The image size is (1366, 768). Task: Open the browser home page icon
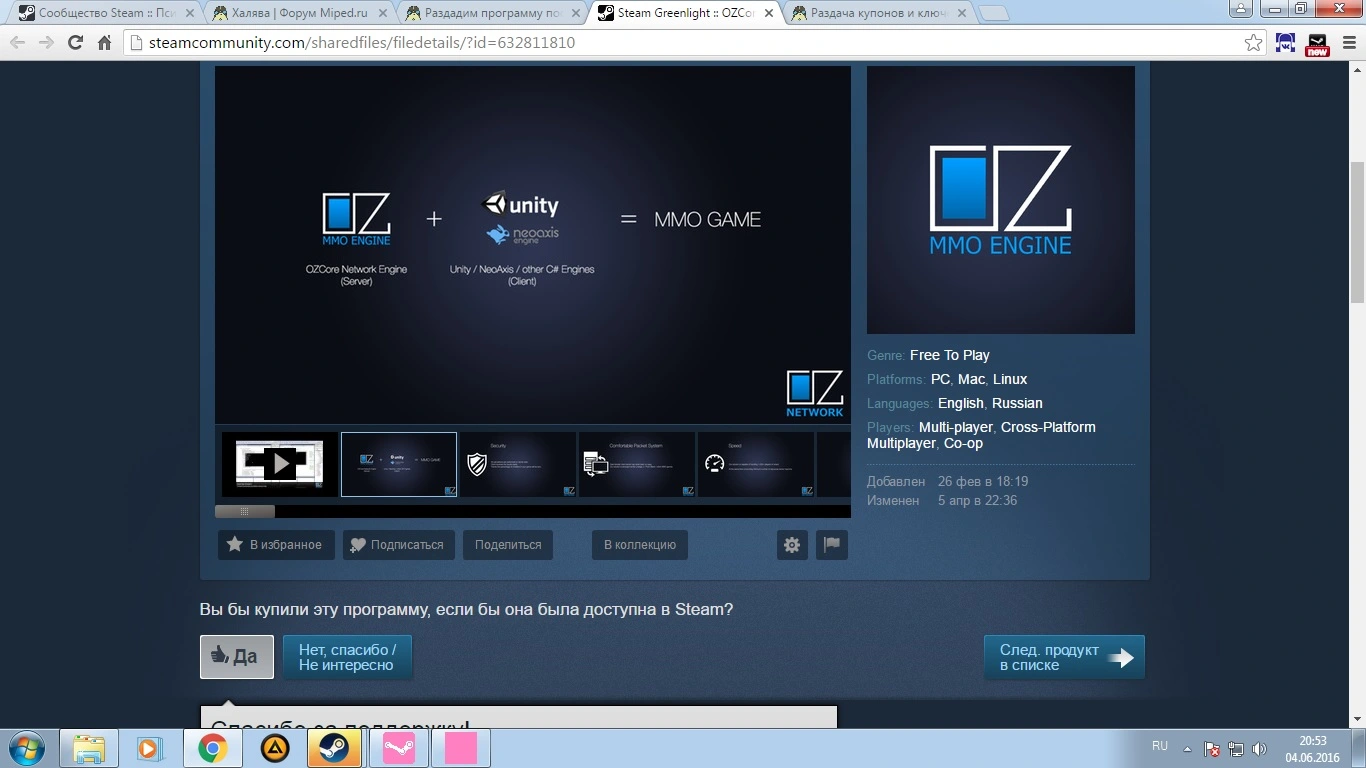pos(104,43)
